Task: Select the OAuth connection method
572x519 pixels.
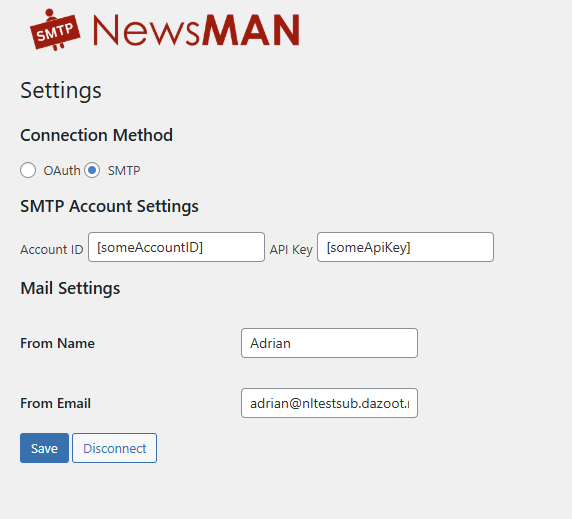Action: click(x=28, y=170)
